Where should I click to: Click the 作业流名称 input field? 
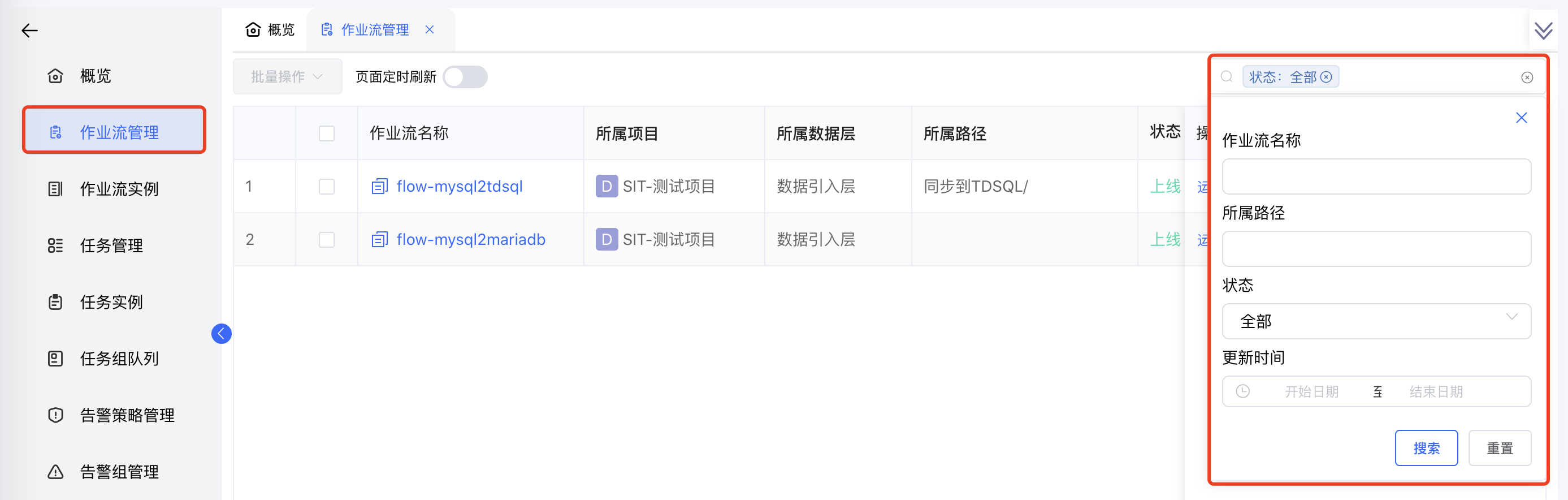point(1376,176)
